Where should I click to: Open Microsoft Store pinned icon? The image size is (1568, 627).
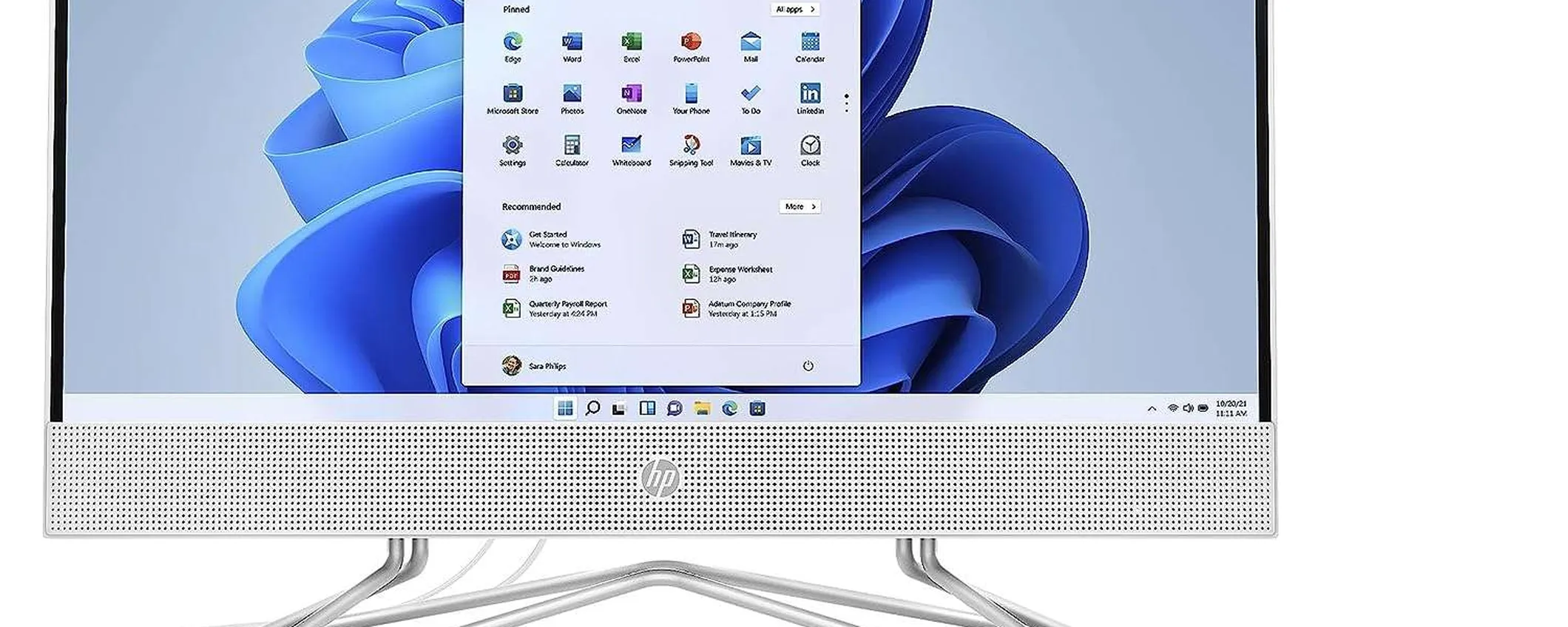pos(513,99)
